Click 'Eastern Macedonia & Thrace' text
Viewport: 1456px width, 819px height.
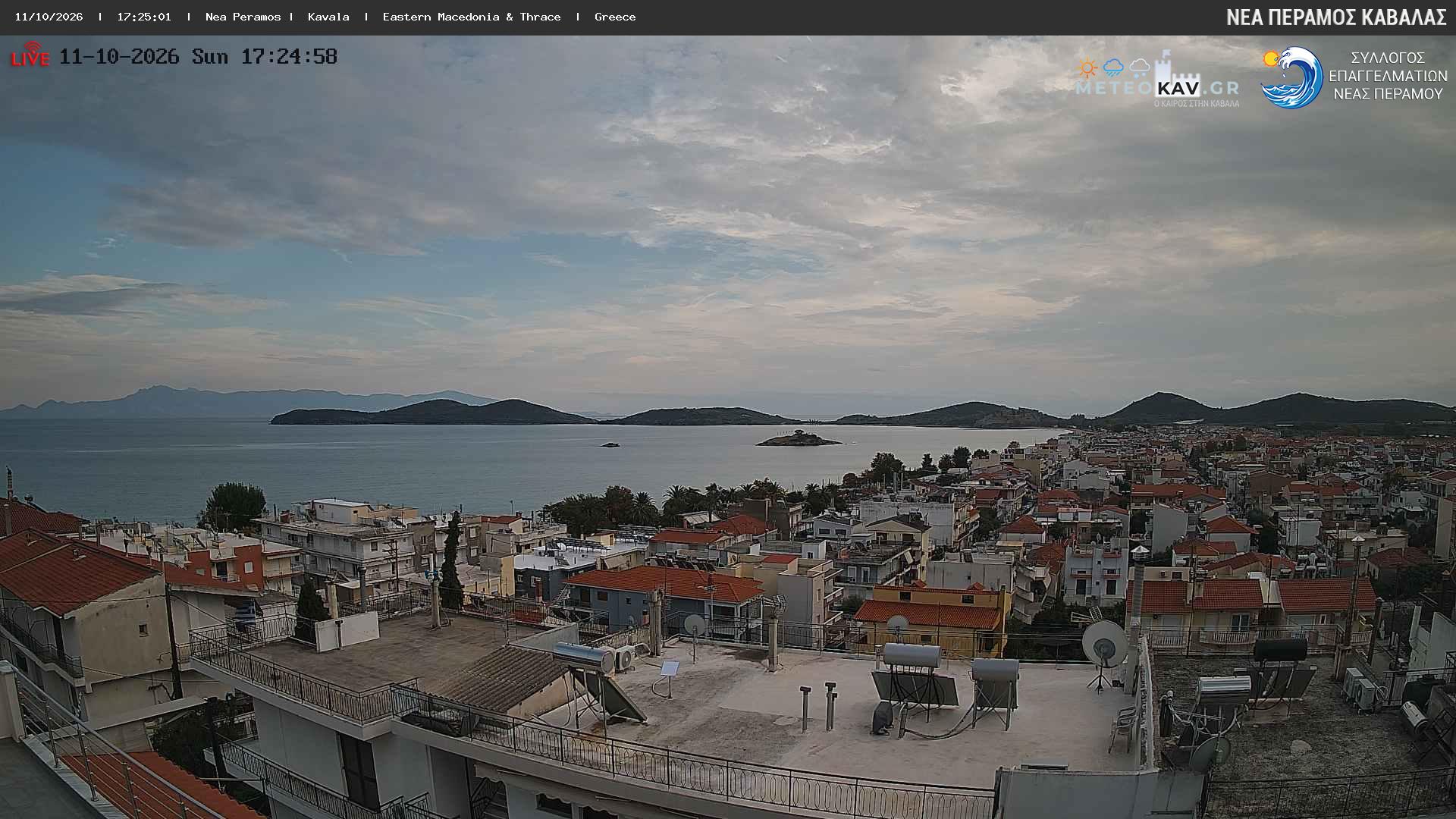tap(472, 17)
